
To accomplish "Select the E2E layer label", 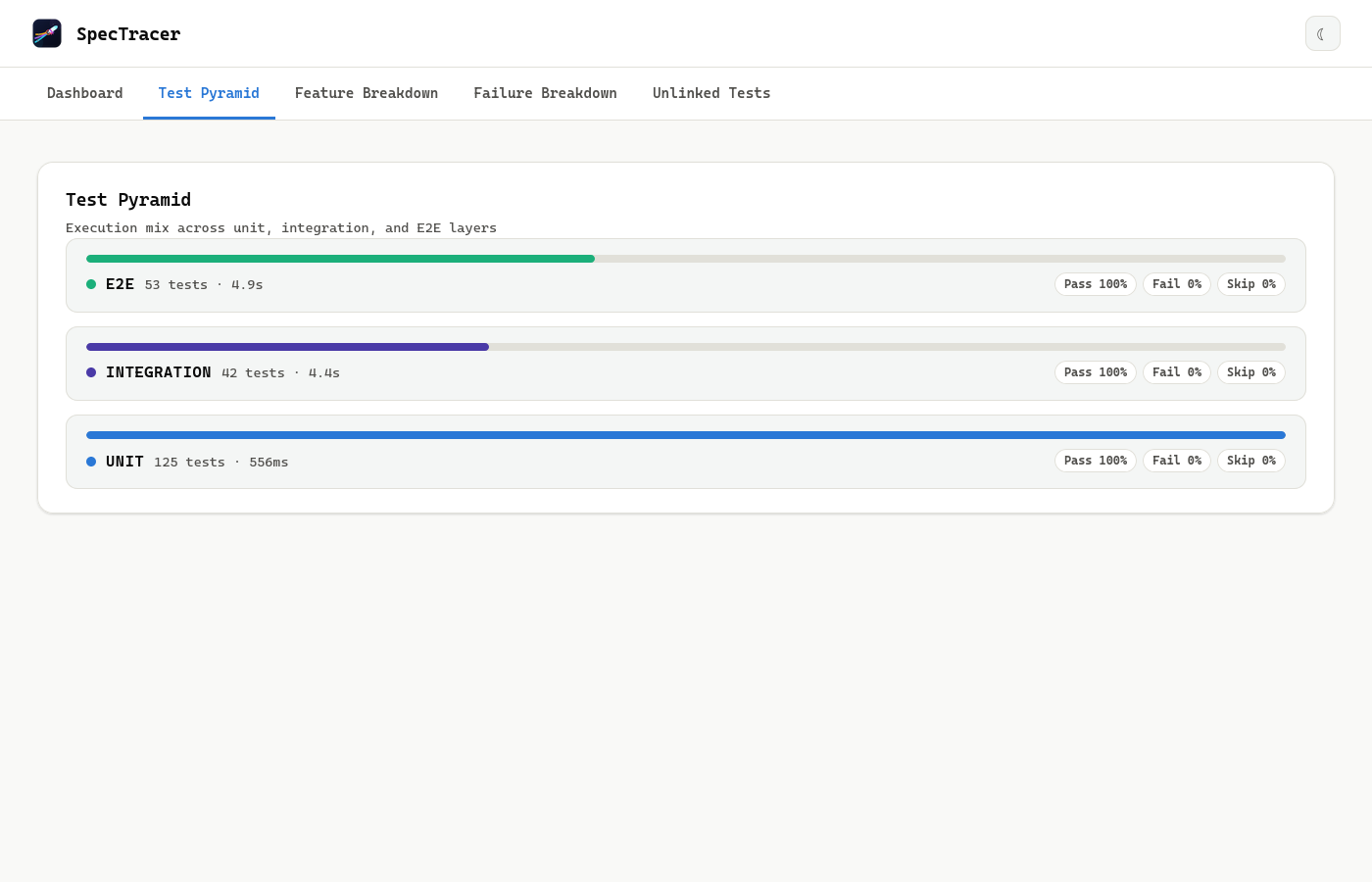I will point(120,284).
